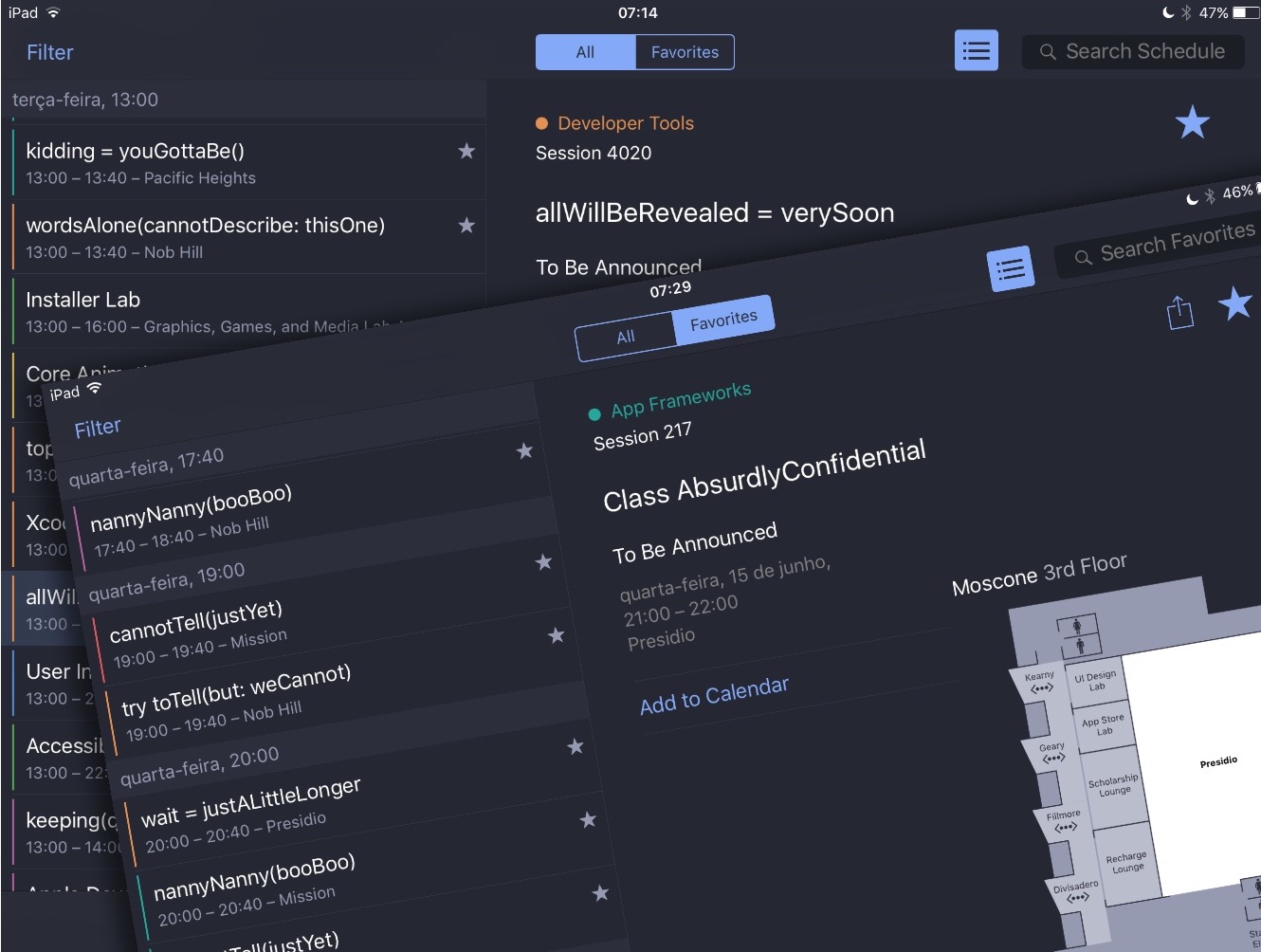This screenshot has height=952, width=1261.
Task: Click Add to Calendar link
Action: (714, 695)
